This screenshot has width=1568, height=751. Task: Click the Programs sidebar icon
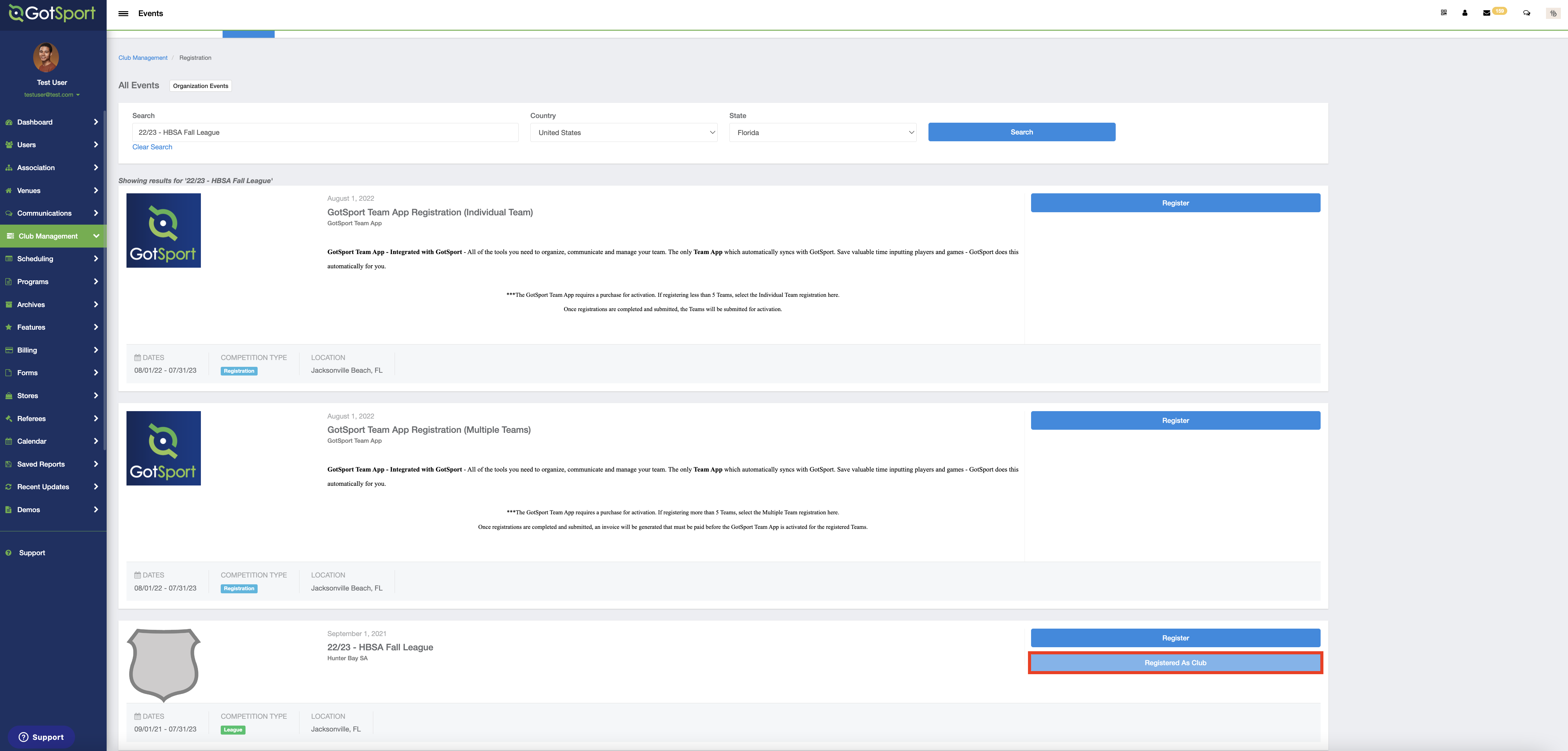click(x=8, y=282)
